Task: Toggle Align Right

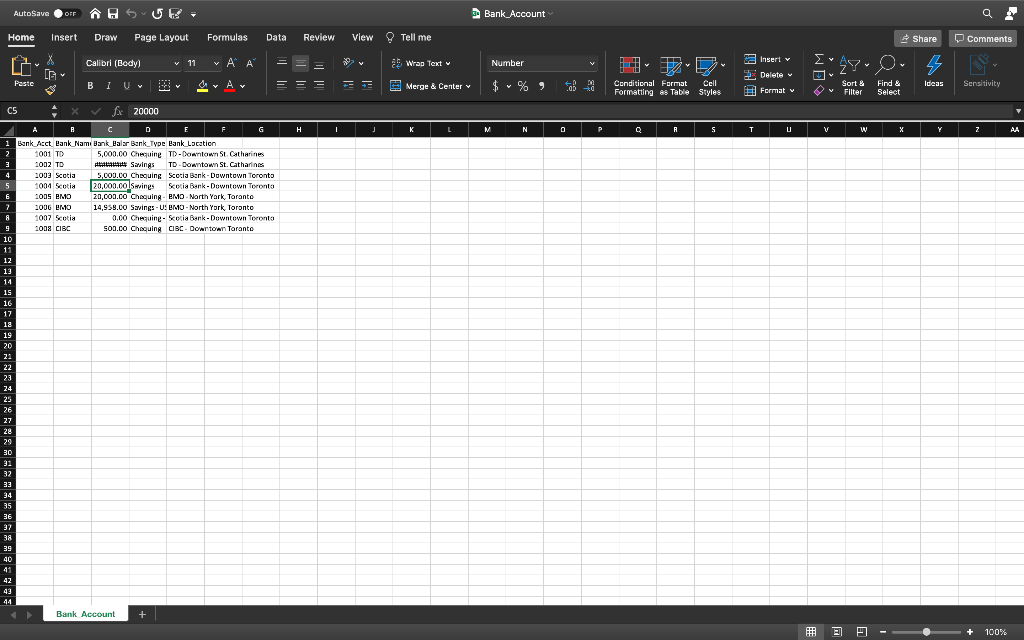Action: tap(319, 86)
